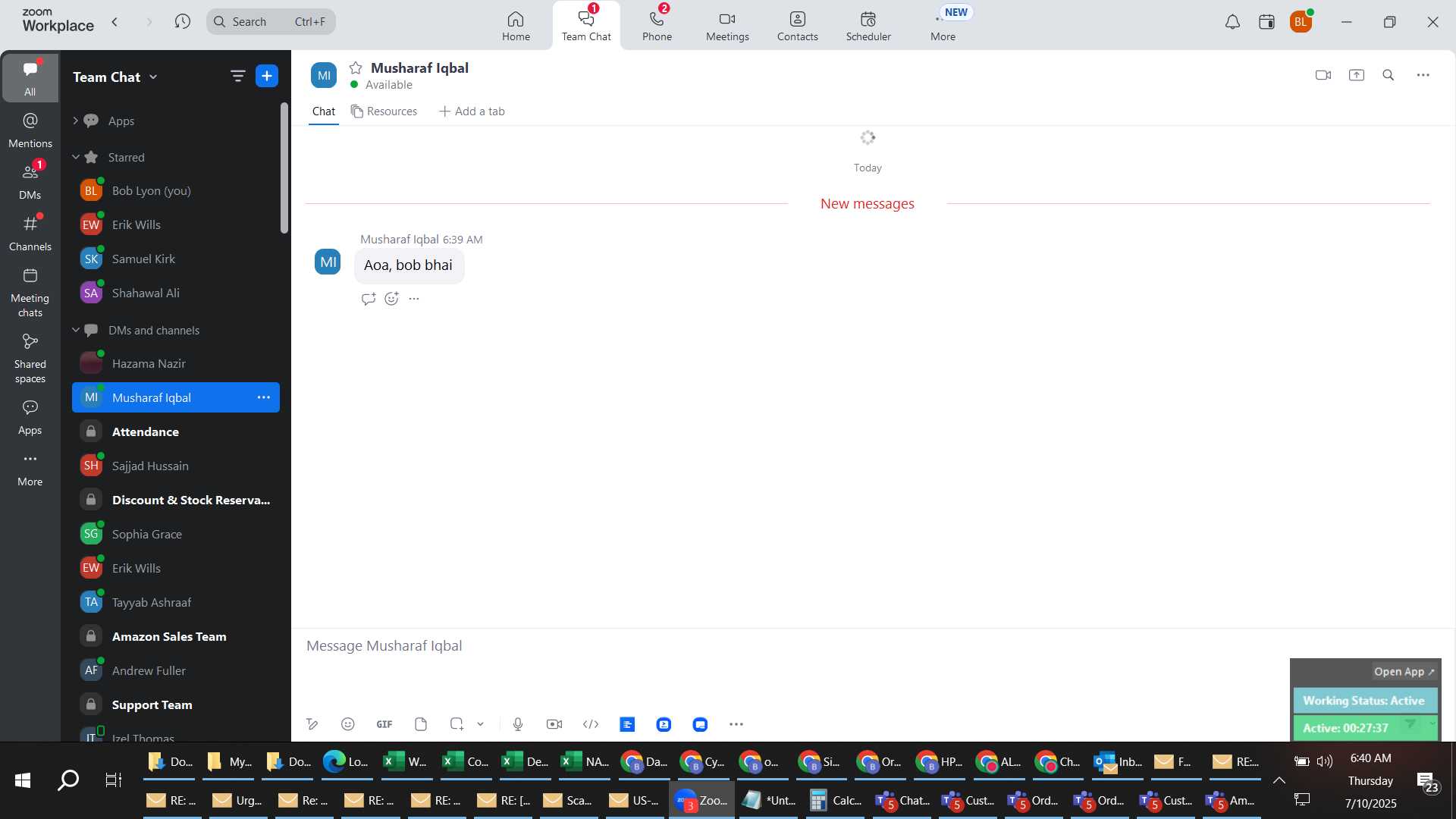Open the chat with Bob Lyon (you)
The width and height of the screenshot is (1456, 819).
pos(175,191)
